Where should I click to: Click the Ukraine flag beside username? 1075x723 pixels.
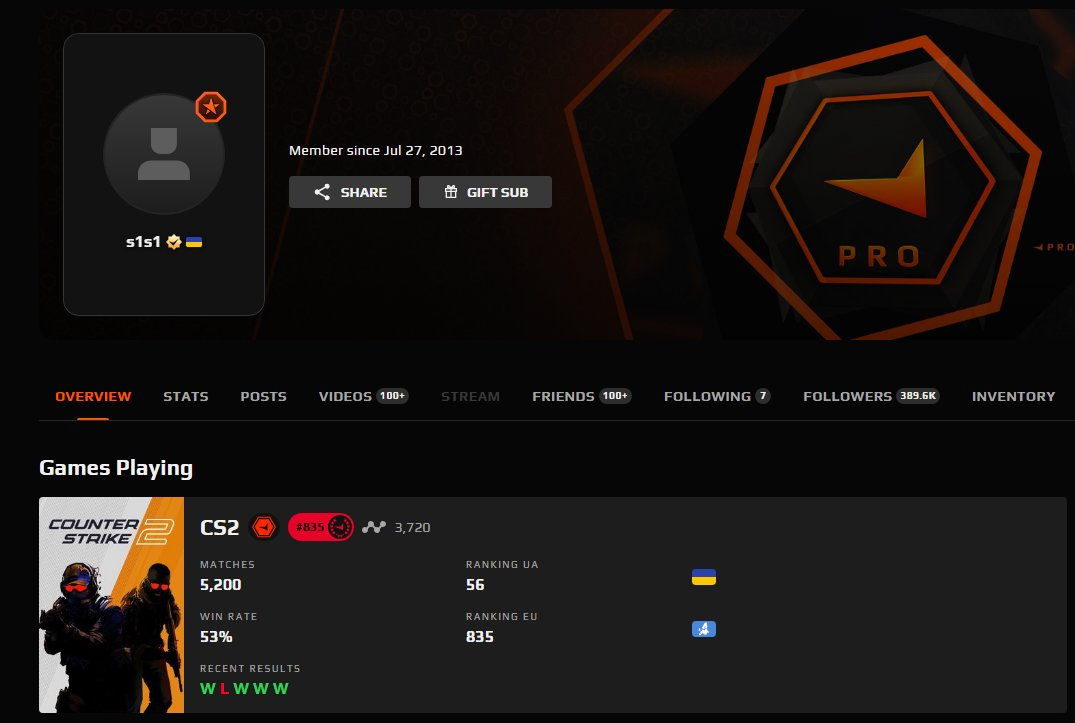click(194, 242)
